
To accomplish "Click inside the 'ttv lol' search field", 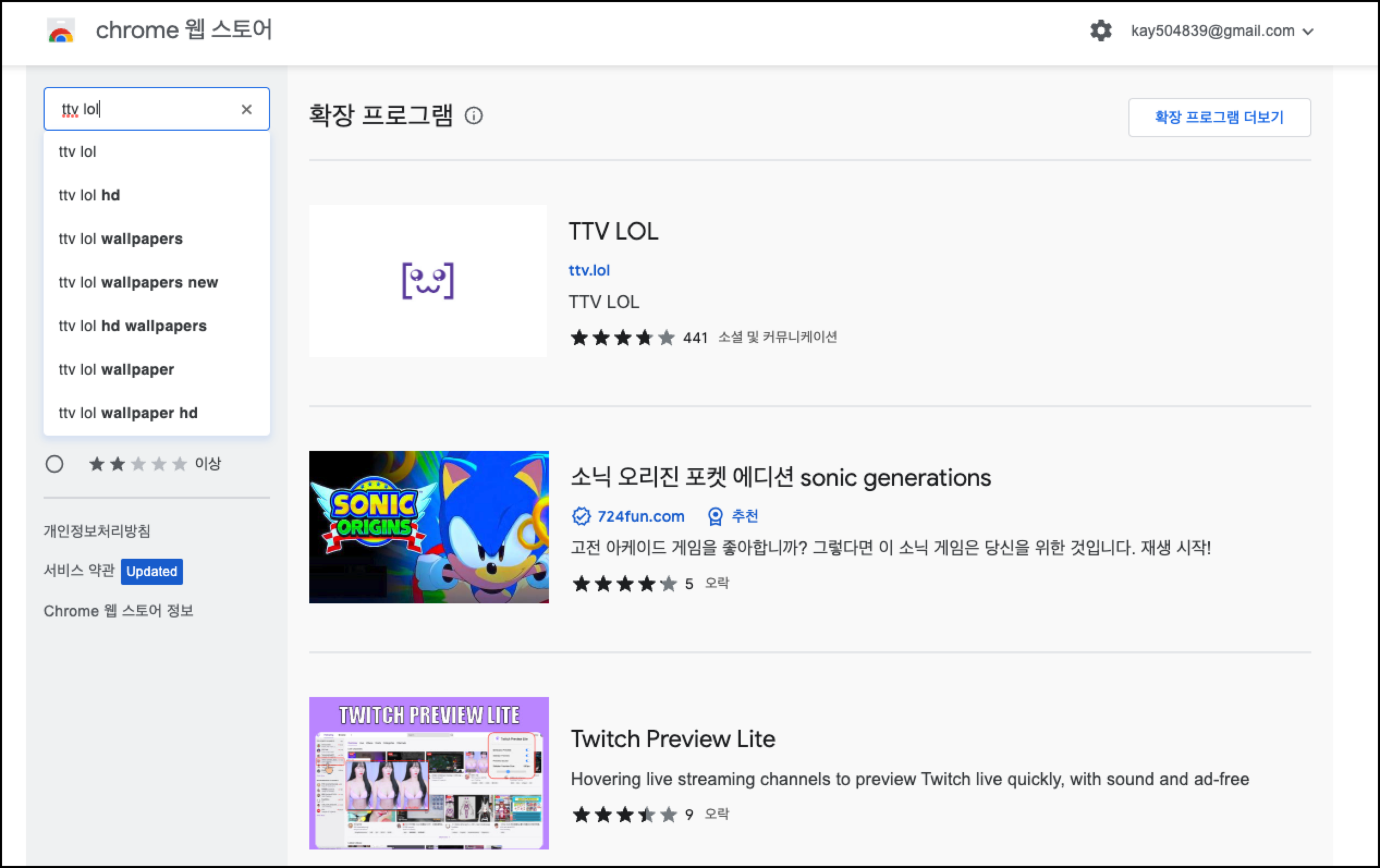I will tap(149, 109).
